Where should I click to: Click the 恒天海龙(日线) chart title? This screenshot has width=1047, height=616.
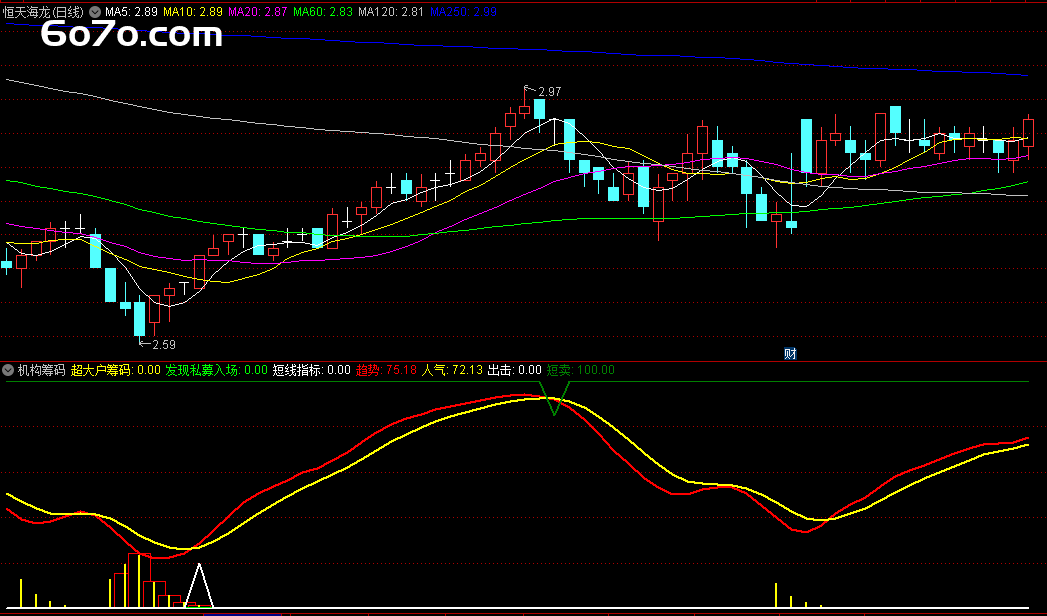(x=44, y=11)
